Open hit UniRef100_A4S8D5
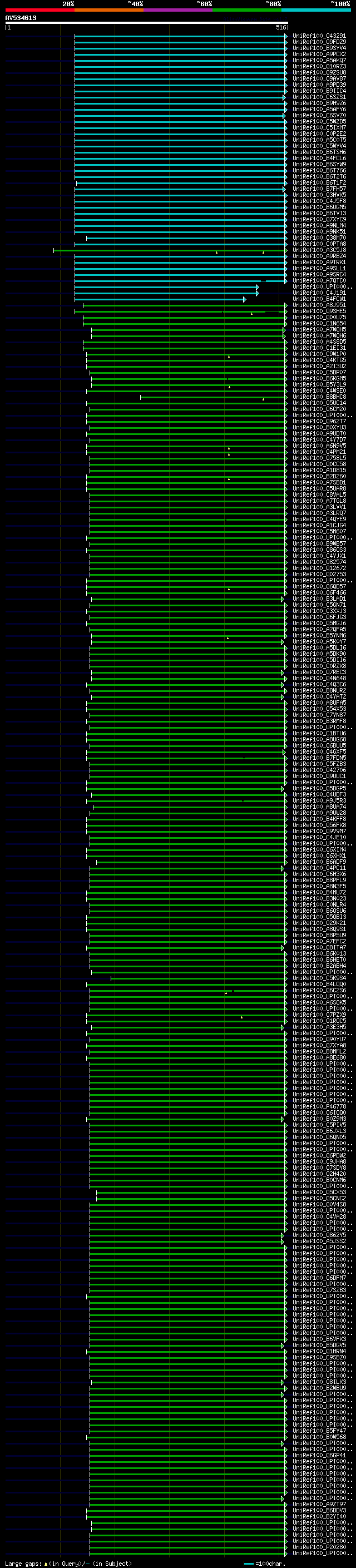356x1568 pixels. (319, 342)
